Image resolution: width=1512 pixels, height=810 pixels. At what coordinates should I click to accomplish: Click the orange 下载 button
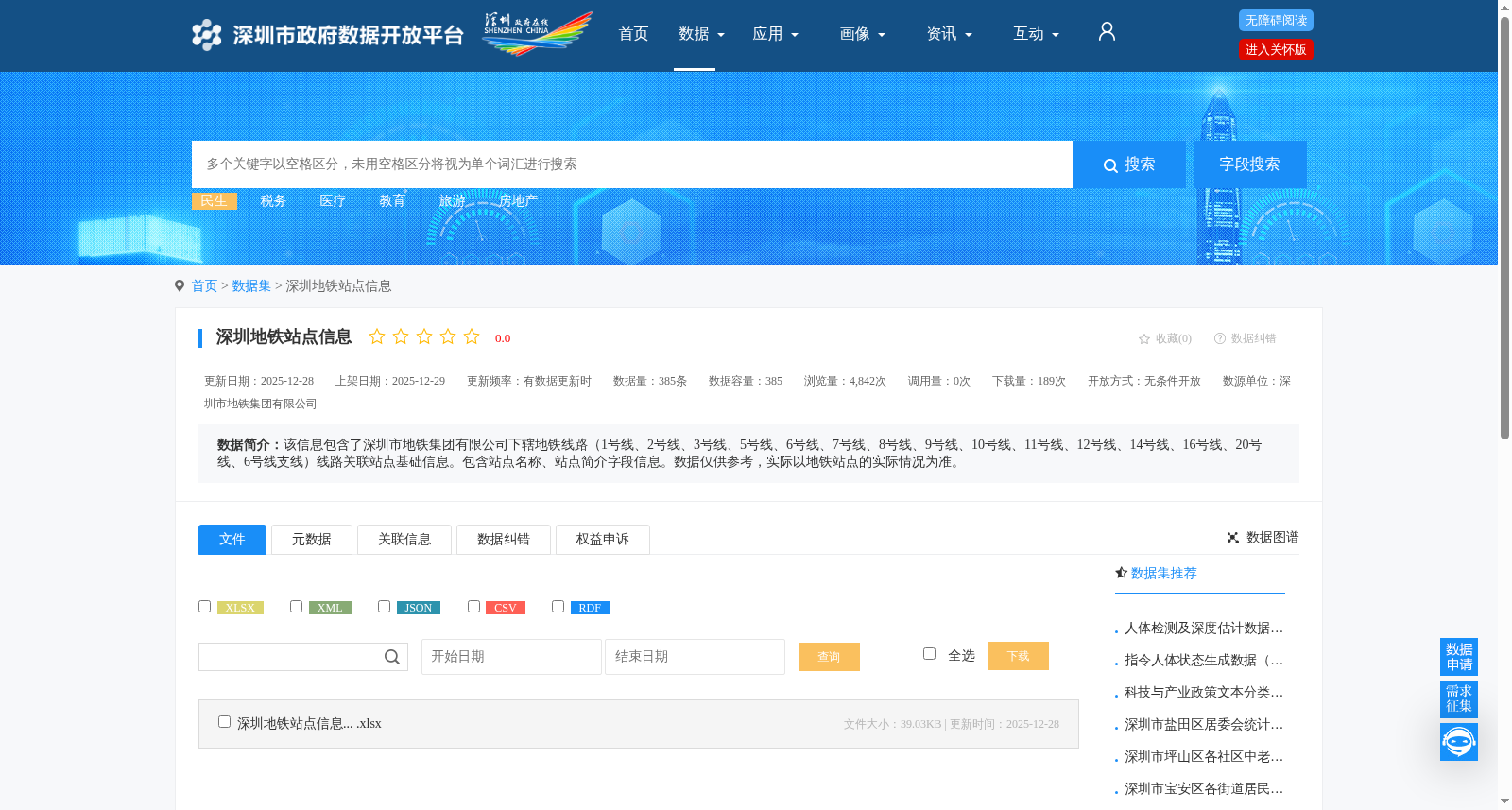pyautogui.click(x=1018, y=656)
